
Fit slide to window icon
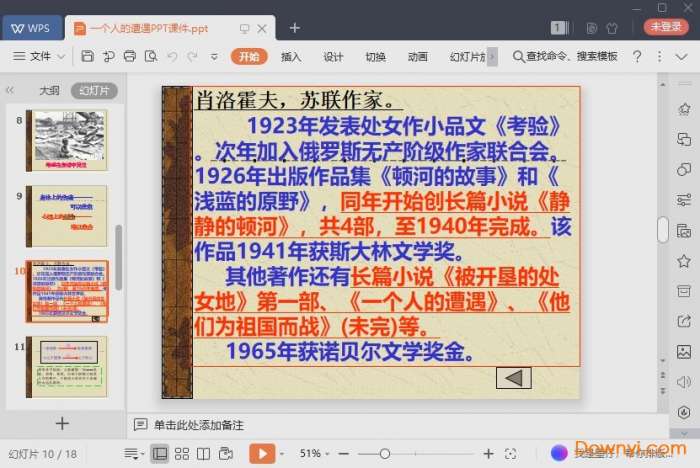click(x=510, y=454)
